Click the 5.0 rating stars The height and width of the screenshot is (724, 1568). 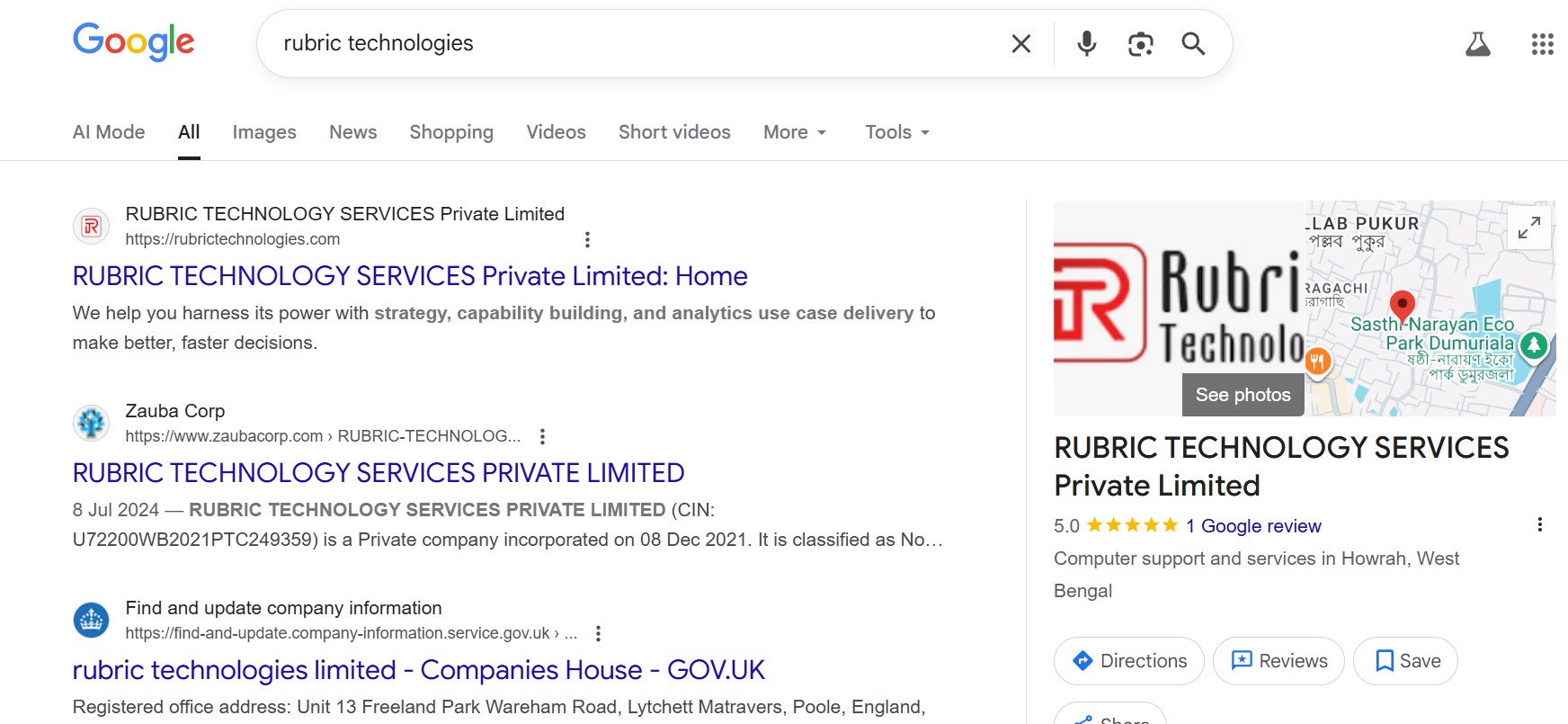click(x=1133, y=525)
